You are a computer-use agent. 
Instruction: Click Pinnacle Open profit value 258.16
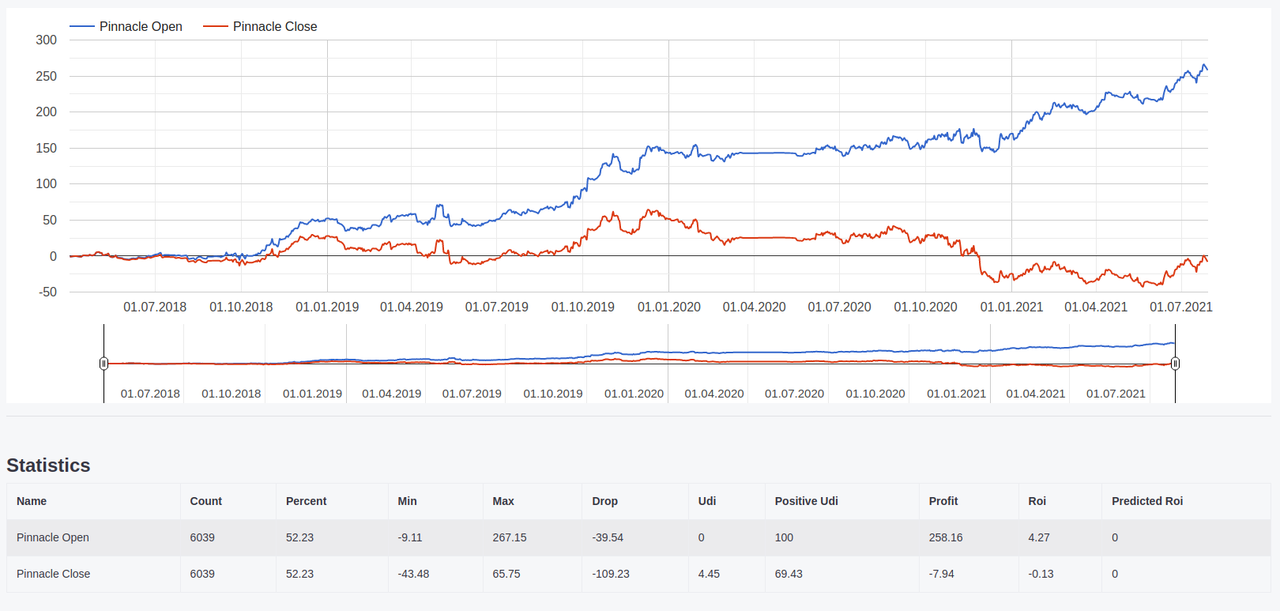click(946, 537)
